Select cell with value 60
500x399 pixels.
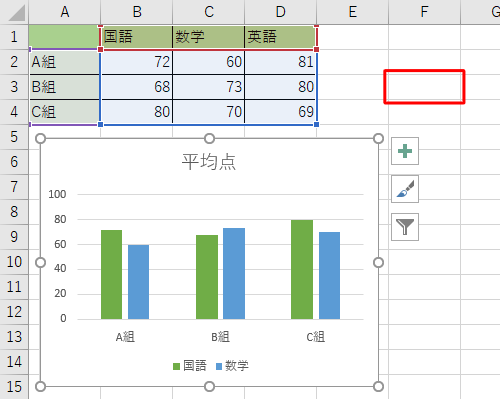click(209, 62)
